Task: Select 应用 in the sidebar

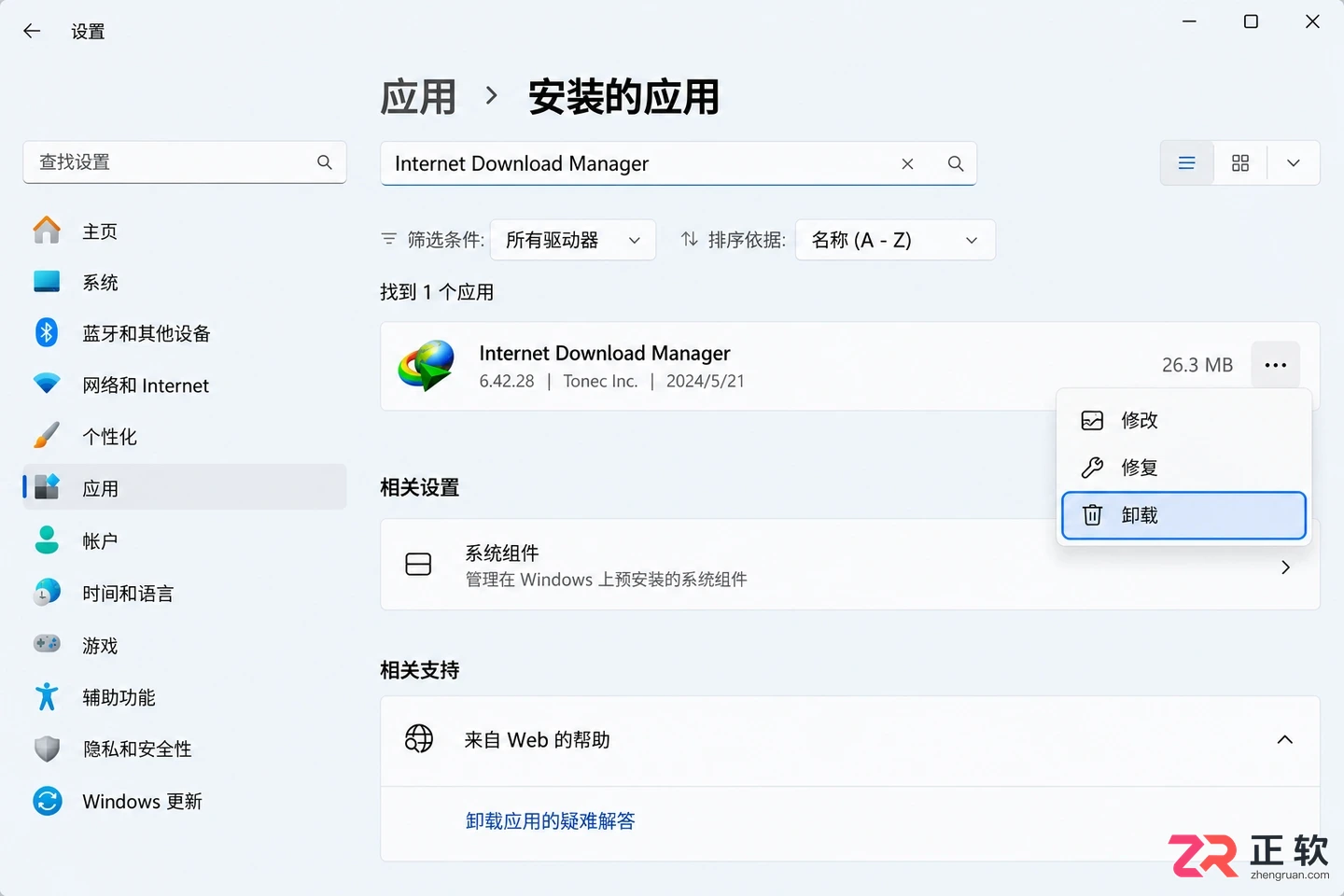Action: 185,487
